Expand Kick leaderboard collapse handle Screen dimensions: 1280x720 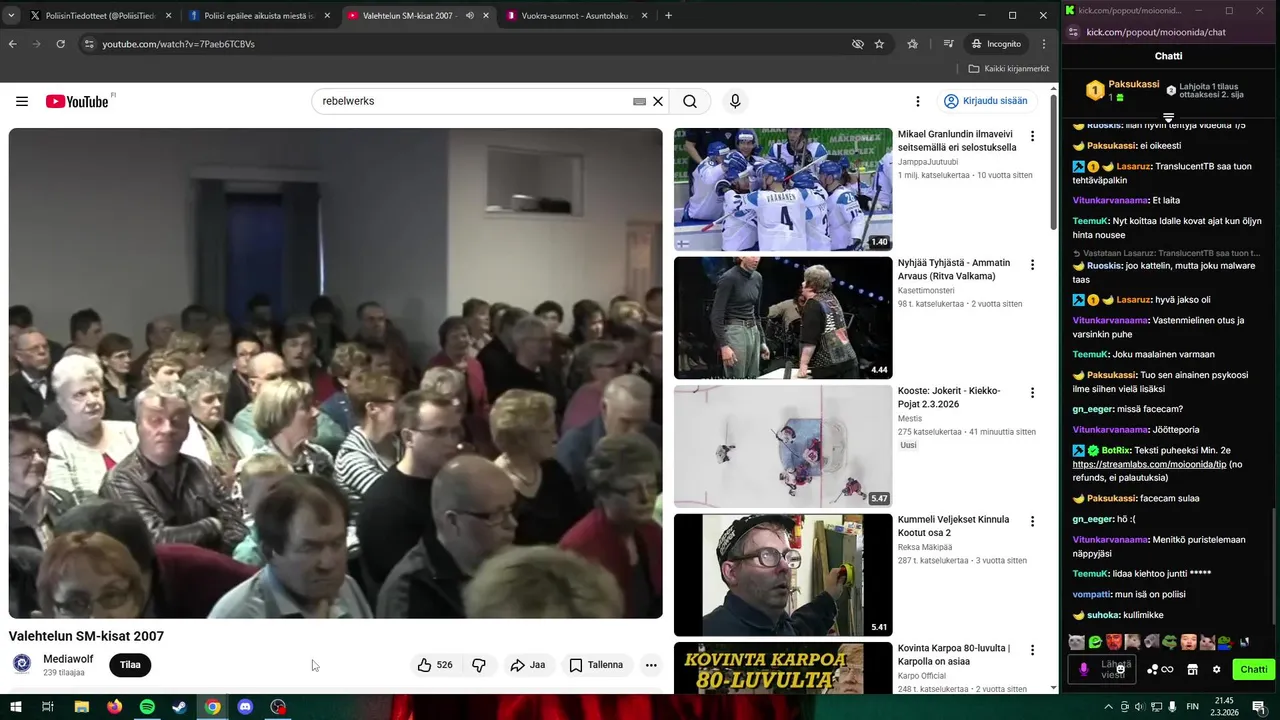(x=1168, y=118)
